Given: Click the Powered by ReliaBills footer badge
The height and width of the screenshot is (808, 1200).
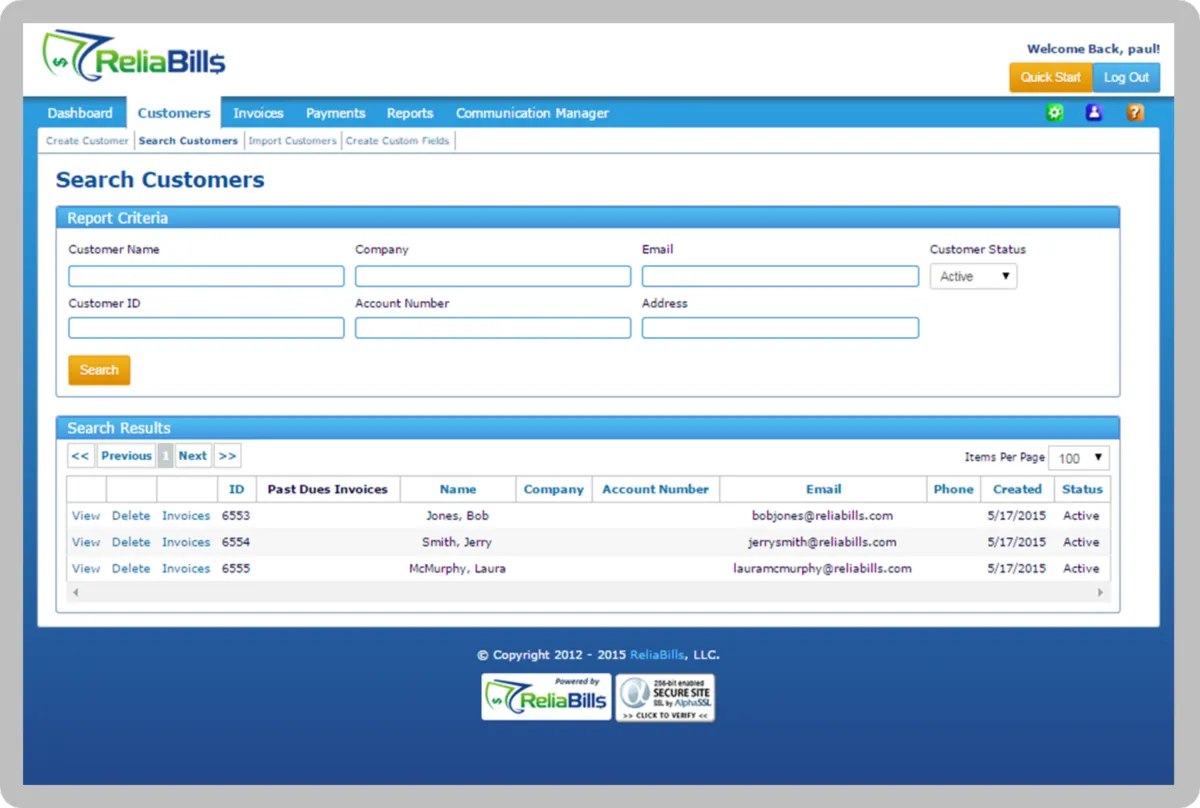Looking at the screenshot, I should 546,697.
